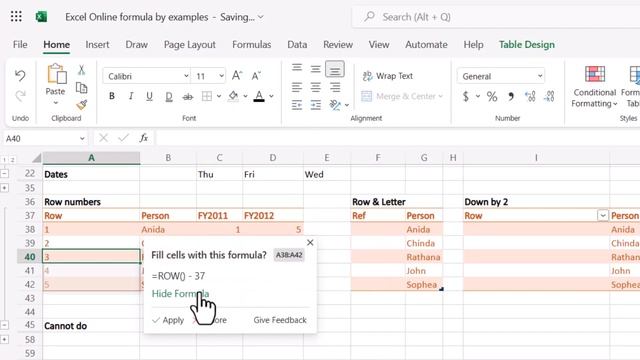Click the formula bar input
The image size is (640, 360).
[398, 138]
